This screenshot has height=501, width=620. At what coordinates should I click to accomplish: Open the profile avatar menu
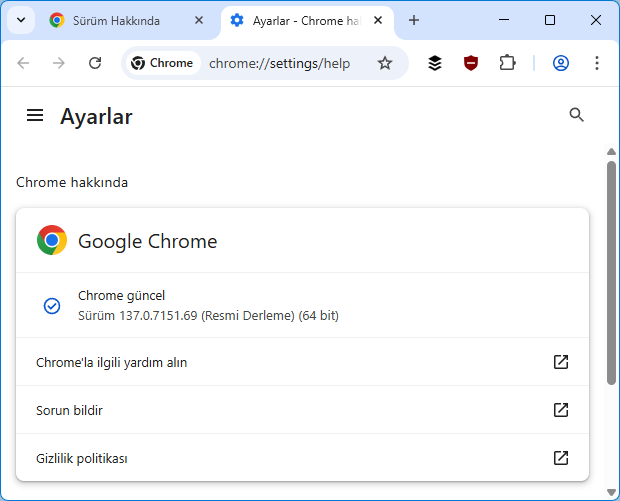[561, 63]
